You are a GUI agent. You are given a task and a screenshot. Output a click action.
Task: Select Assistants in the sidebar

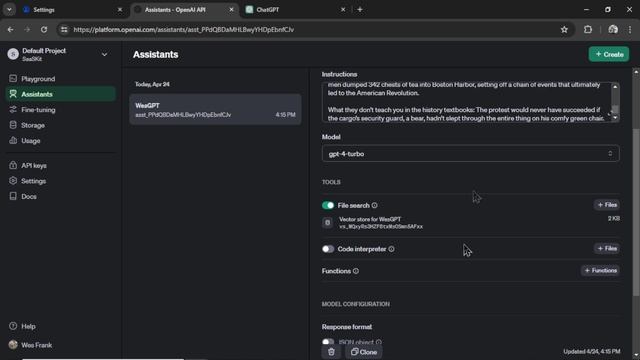(61, 94)
